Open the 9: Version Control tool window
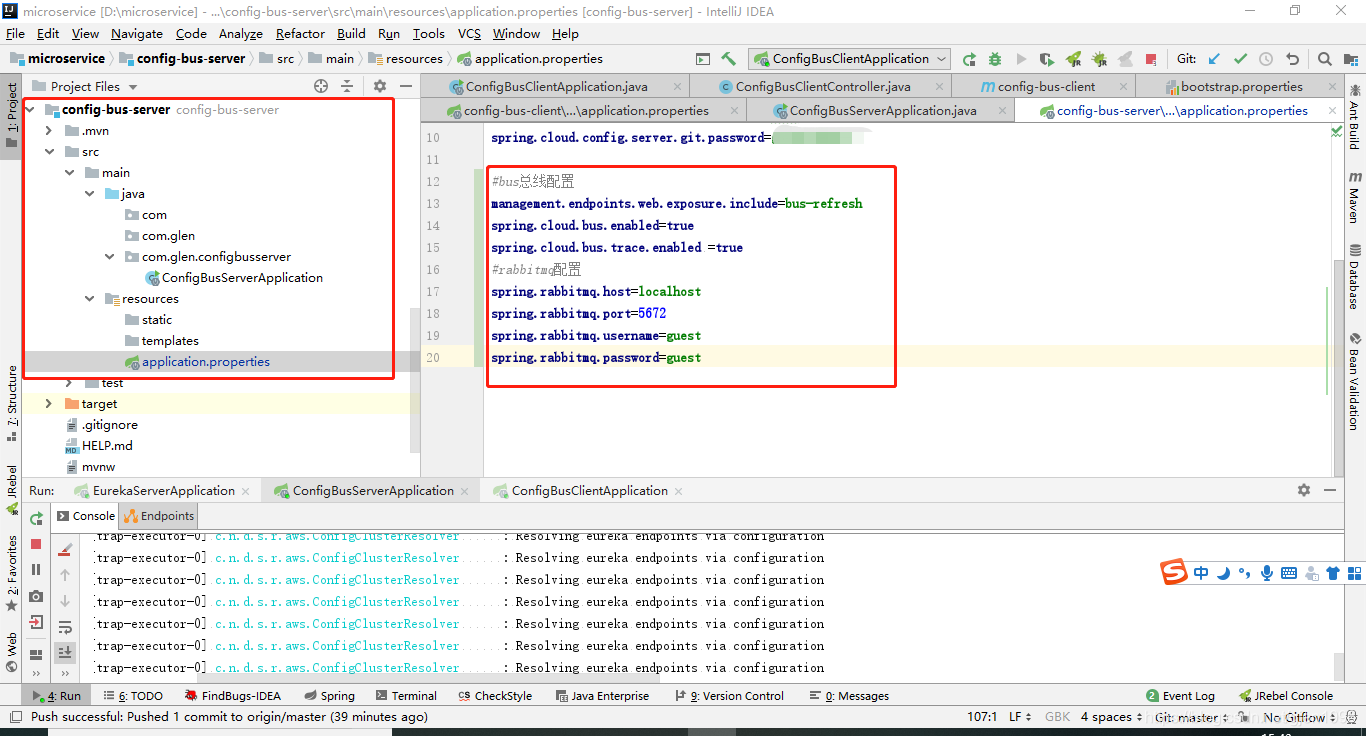Image resolution: width=1366 pixels, height=736 pixels. tap(729, 696)
